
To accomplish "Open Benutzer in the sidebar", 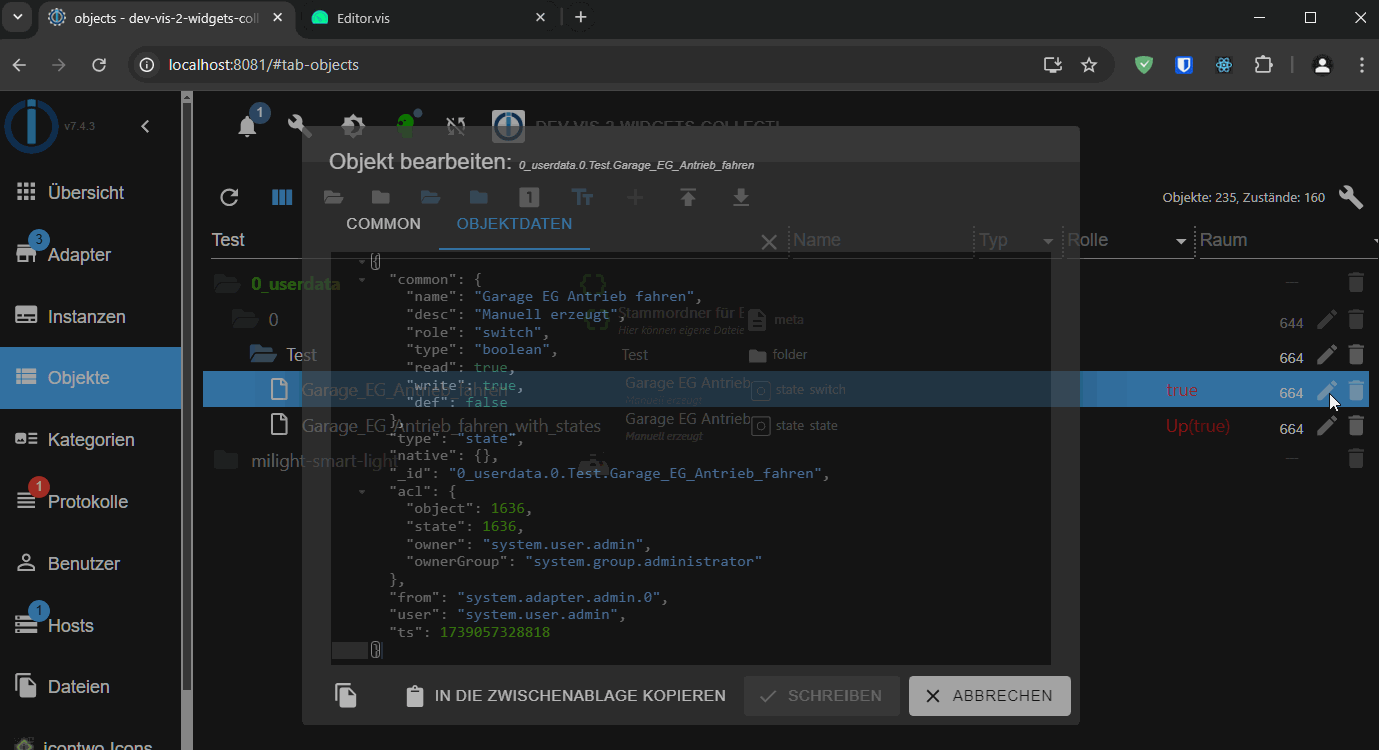I will tap(90, 564).
